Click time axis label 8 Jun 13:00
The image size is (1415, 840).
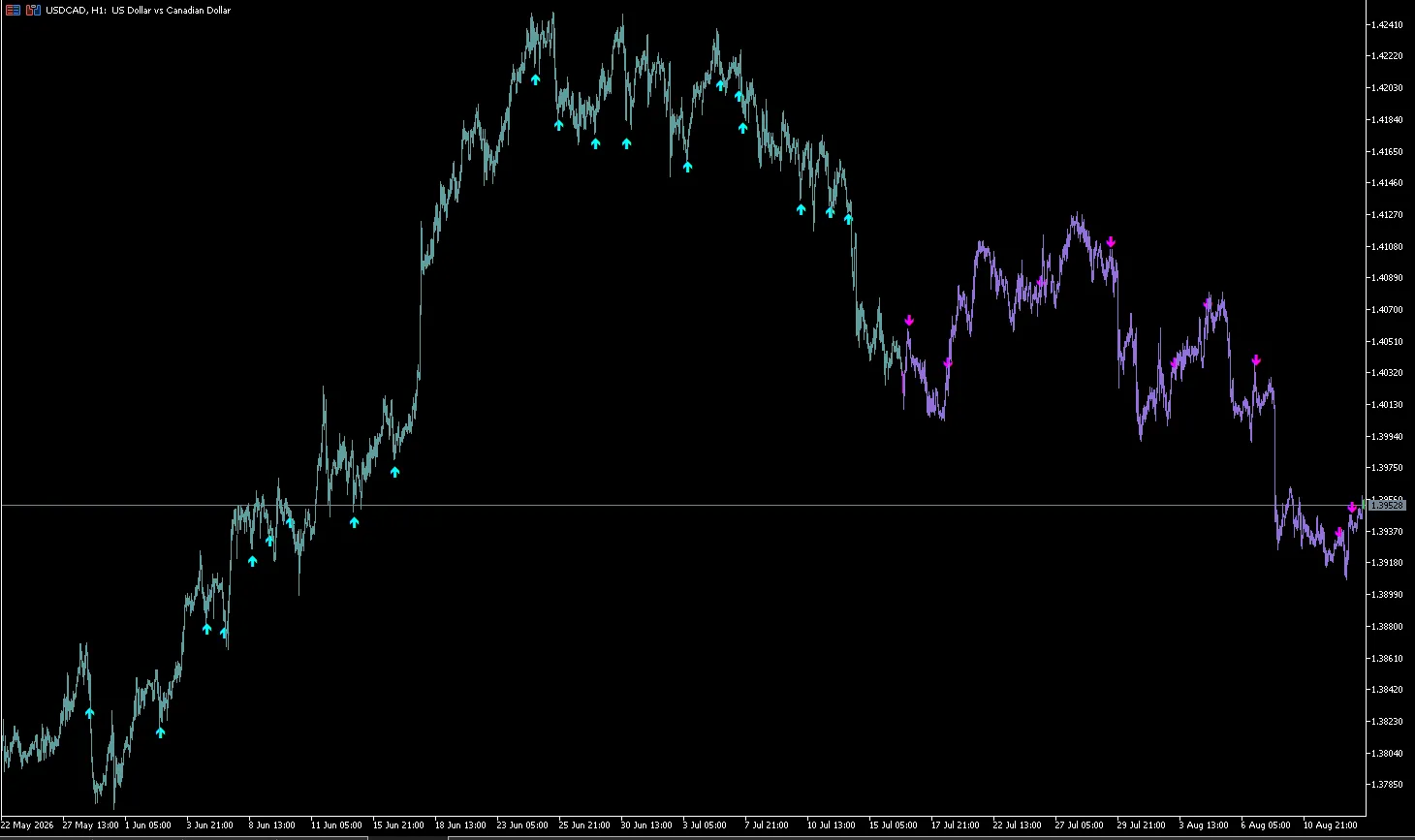[272, 825]
